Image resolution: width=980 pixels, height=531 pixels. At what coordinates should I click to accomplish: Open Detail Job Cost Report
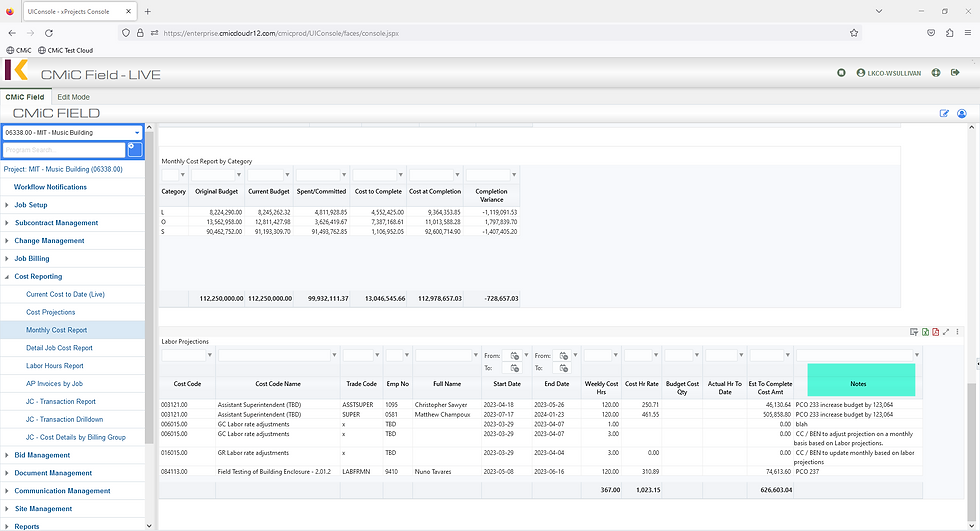(59, 348)
